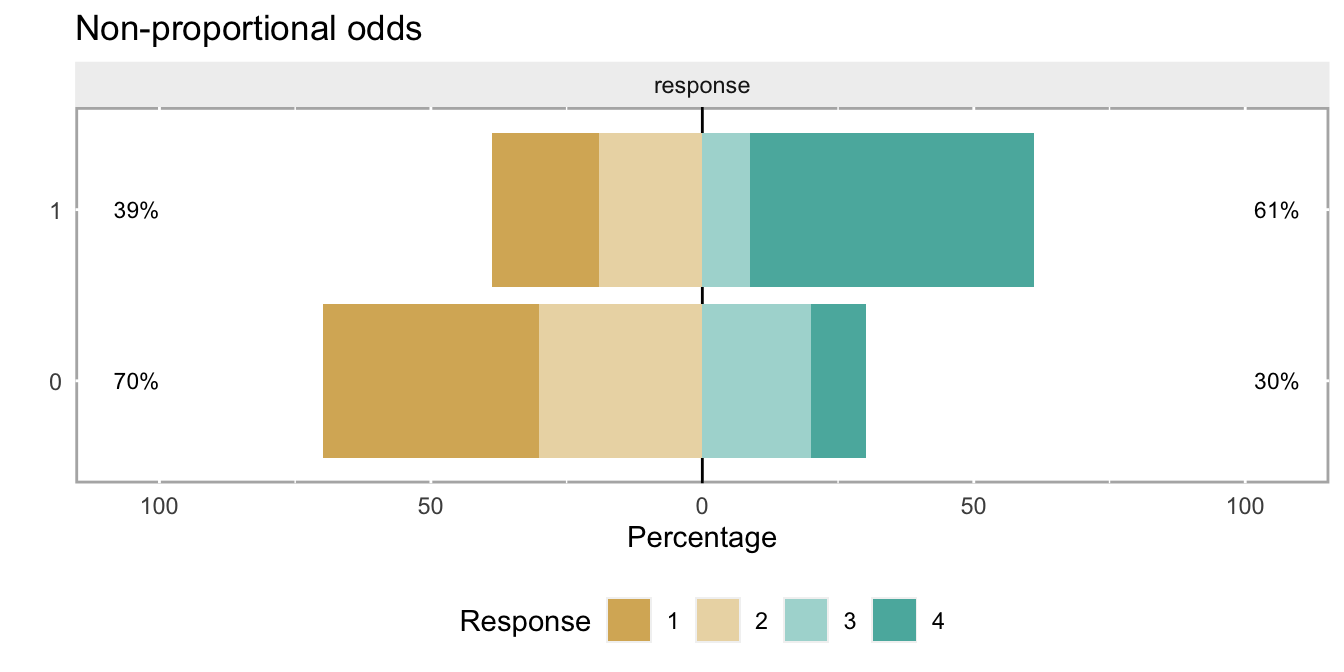Click the dark teal segment in row 0
The image size is (1344, 672).
click(838, 381)
